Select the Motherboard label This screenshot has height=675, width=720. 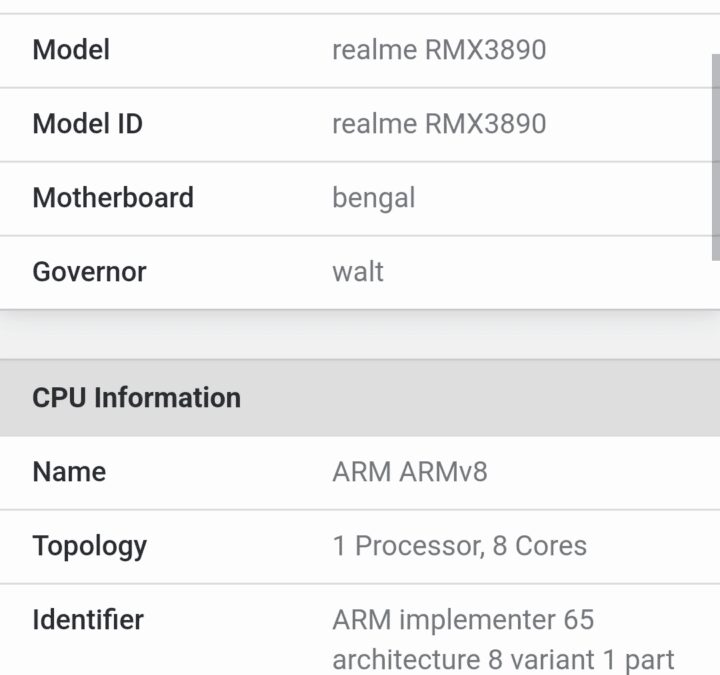click(113, 198)
